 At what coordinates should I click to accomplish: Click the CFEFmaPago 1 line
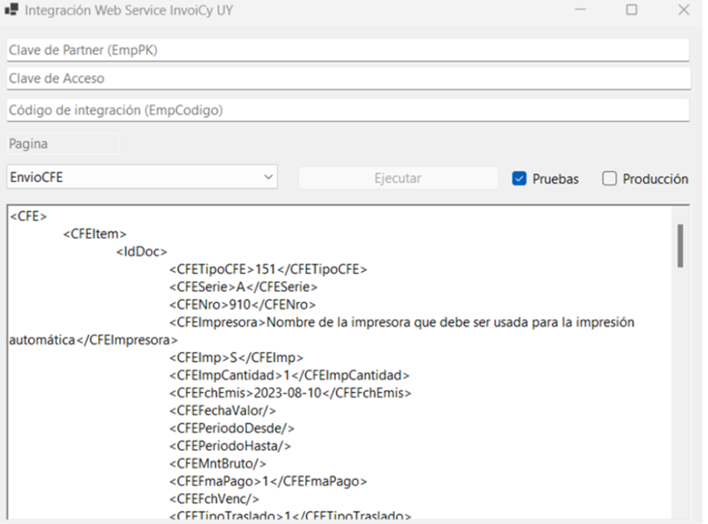(268, 481)
